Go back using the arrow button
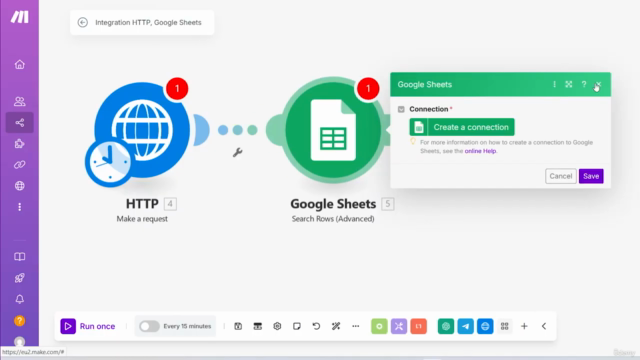This screenshot has width=640, height=360. [x=82, y=22]
